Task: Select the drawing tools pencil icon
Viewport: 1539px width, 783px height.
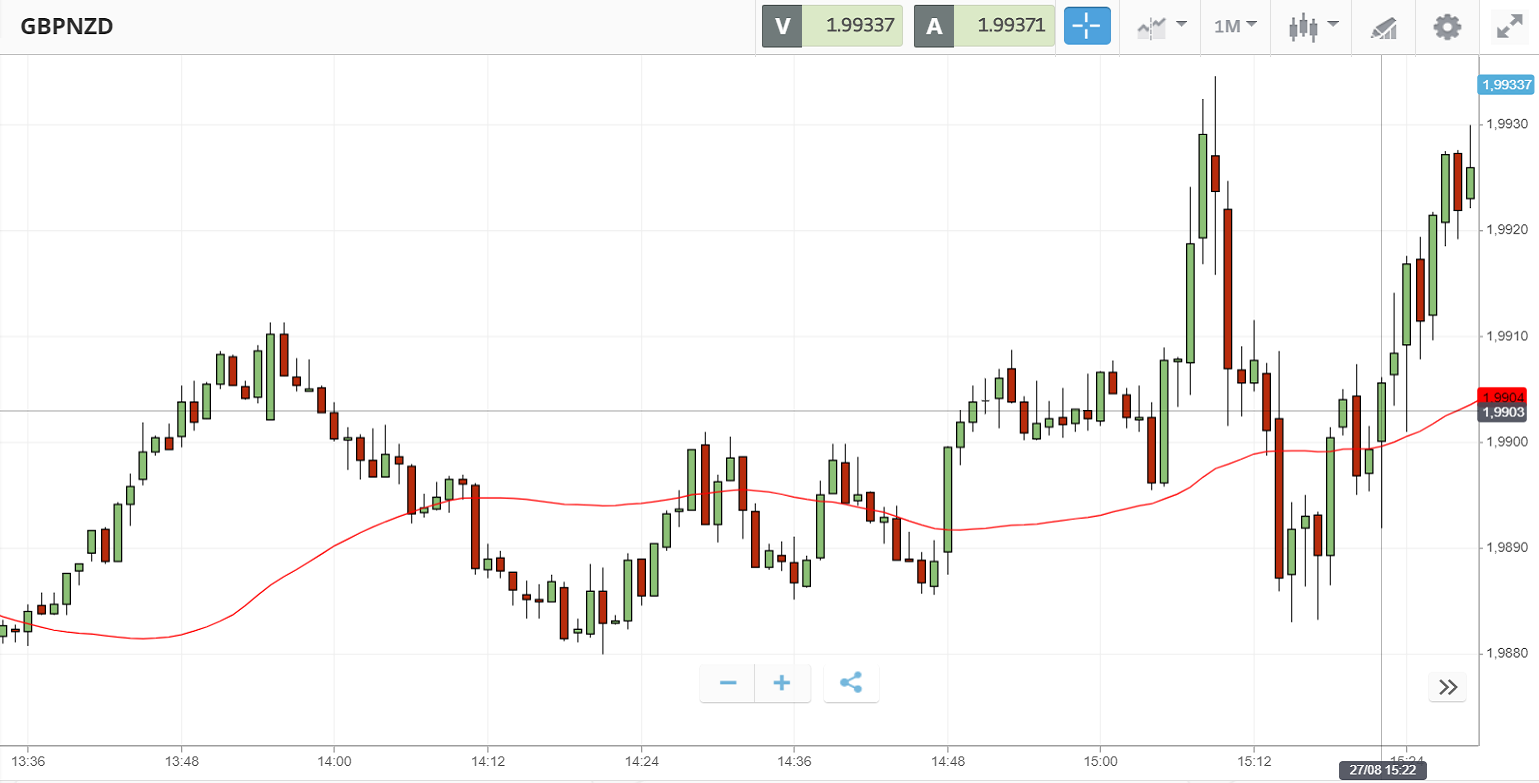Action: tap(1384, 27)
